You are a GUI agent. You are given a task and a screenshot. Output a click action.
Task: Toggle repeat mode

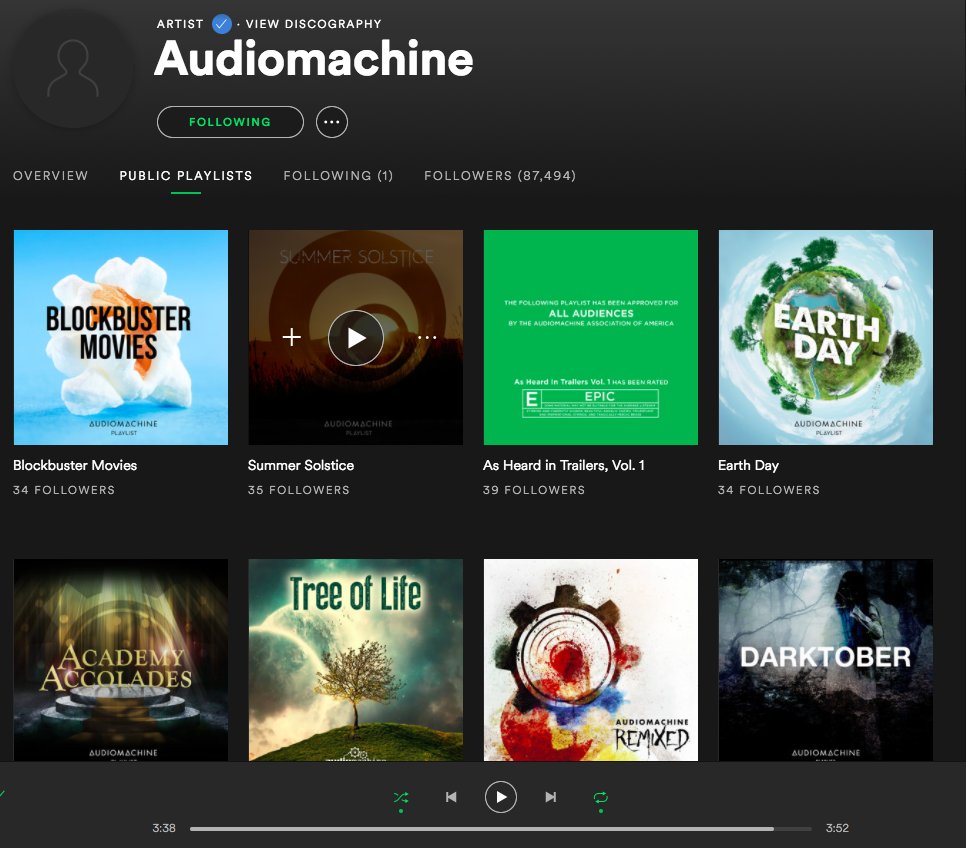pyautogui.click(x=601, y=797)
